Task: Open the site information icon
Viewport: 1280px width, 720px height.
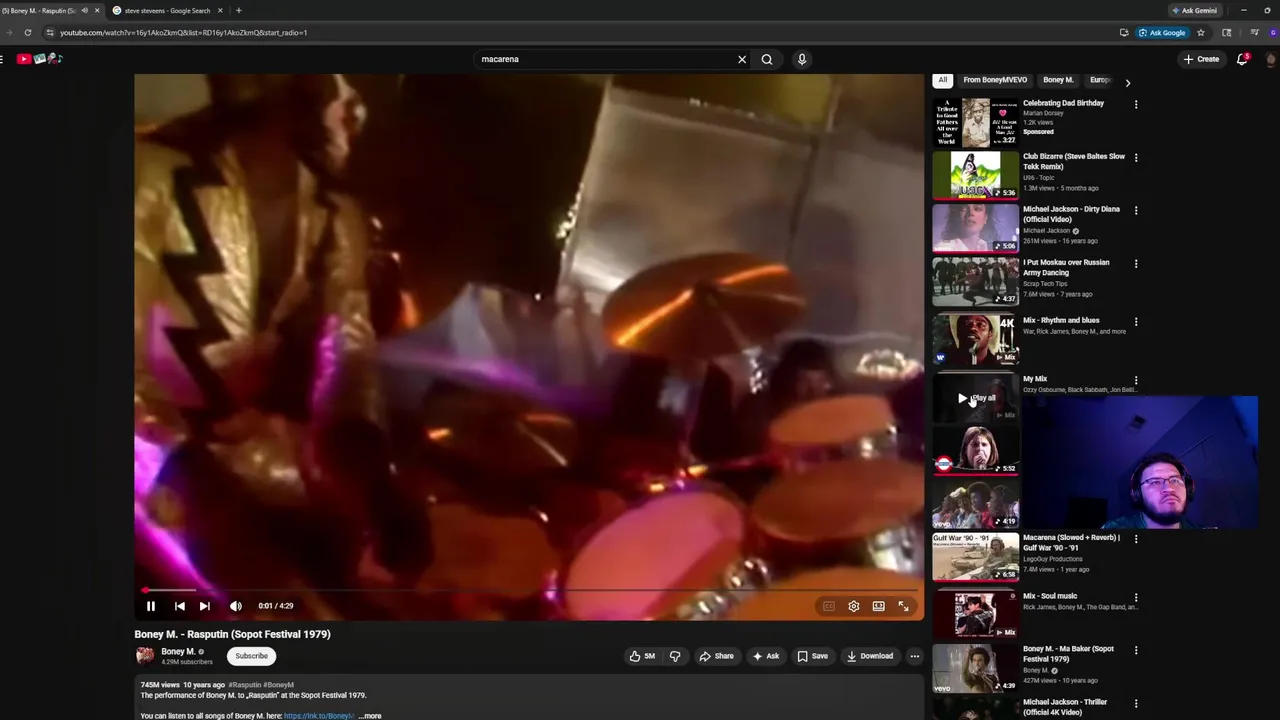Action: (50, 32)
